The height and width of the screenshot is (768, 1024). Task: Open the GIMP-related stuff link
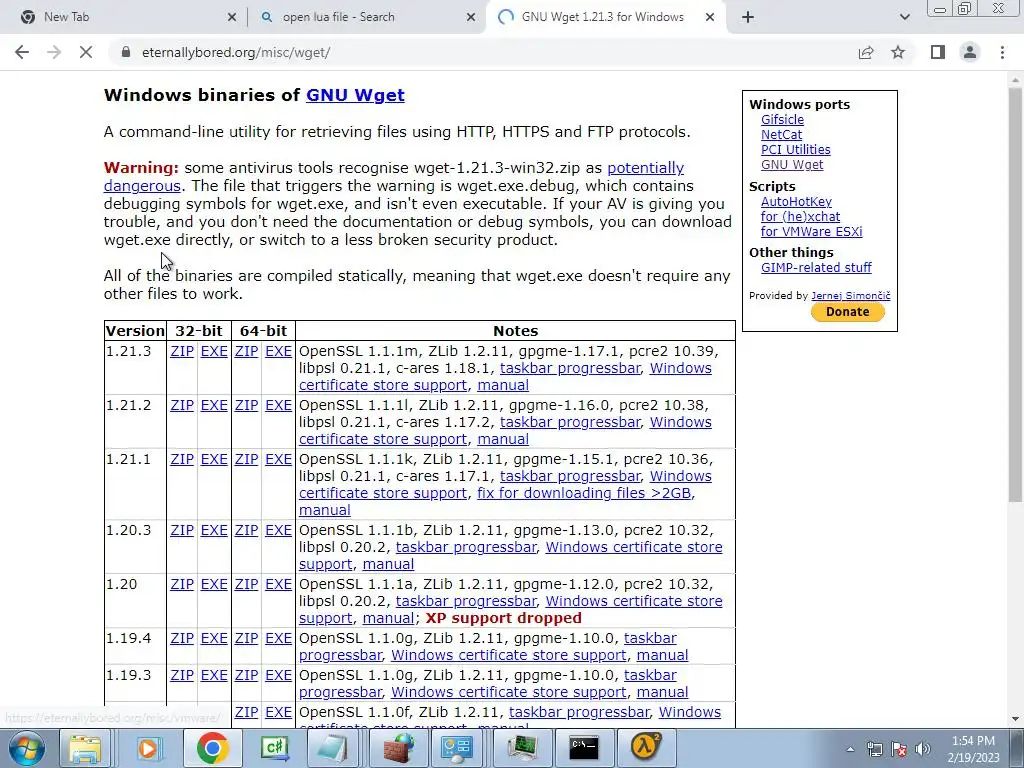(x=816, y=268)
